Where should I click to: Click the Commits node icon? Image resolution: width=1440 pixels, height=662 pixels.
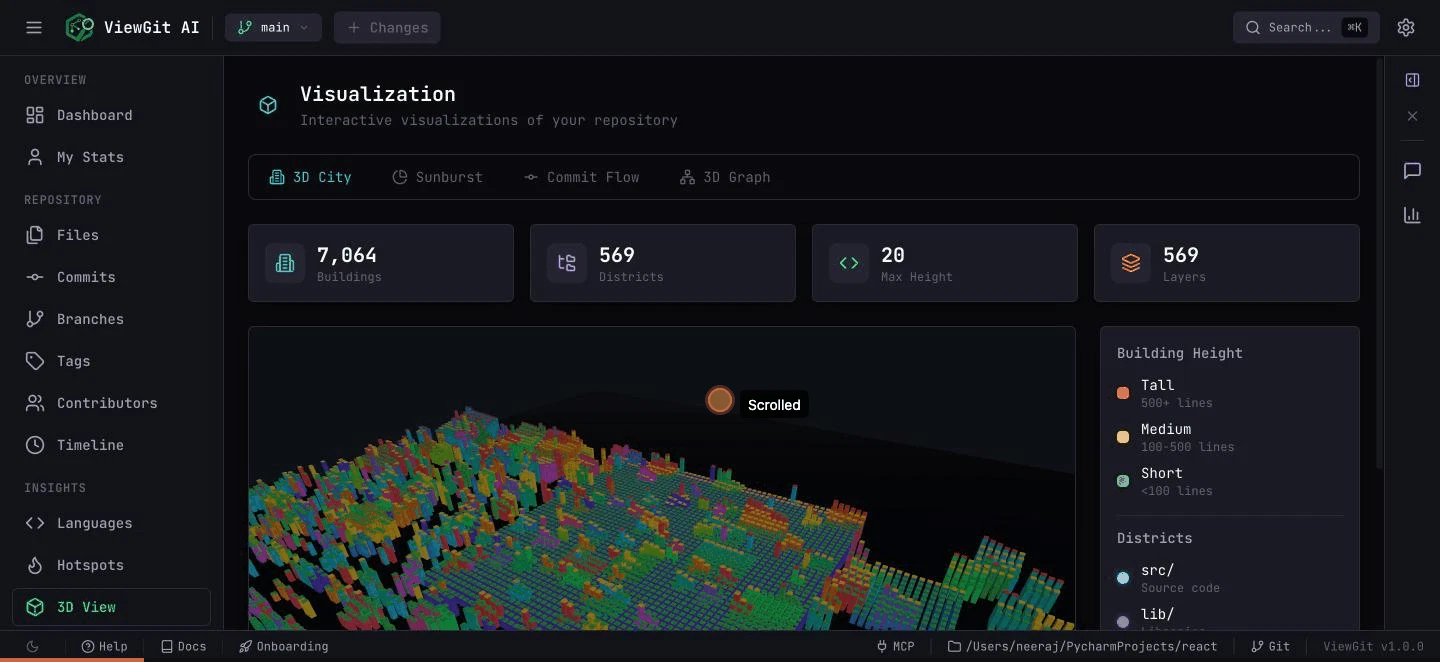(x=35, y=277)
